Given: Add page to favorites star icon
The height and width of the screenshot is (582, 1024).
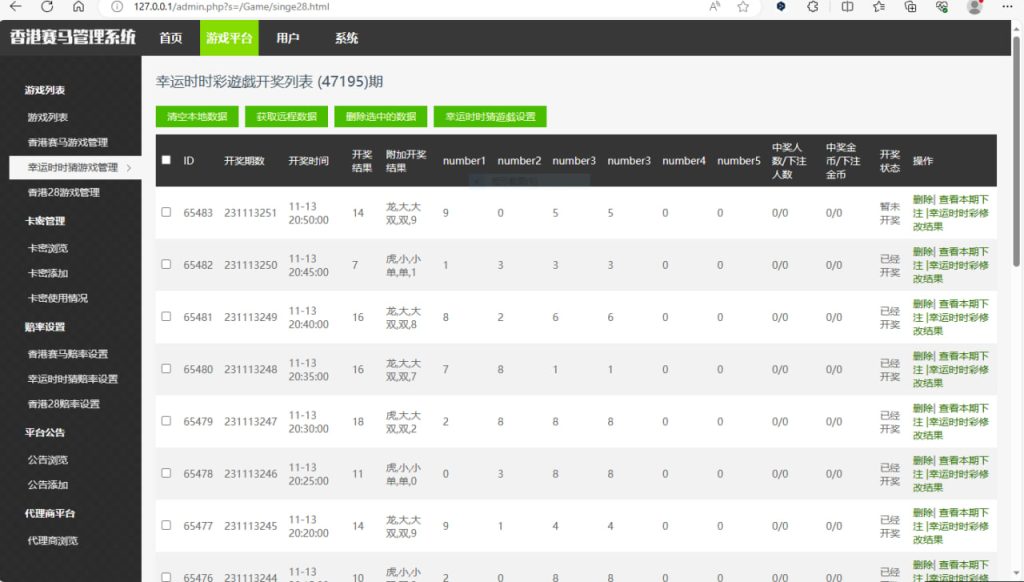Looking at the screenshot, I should coord(743,7).
